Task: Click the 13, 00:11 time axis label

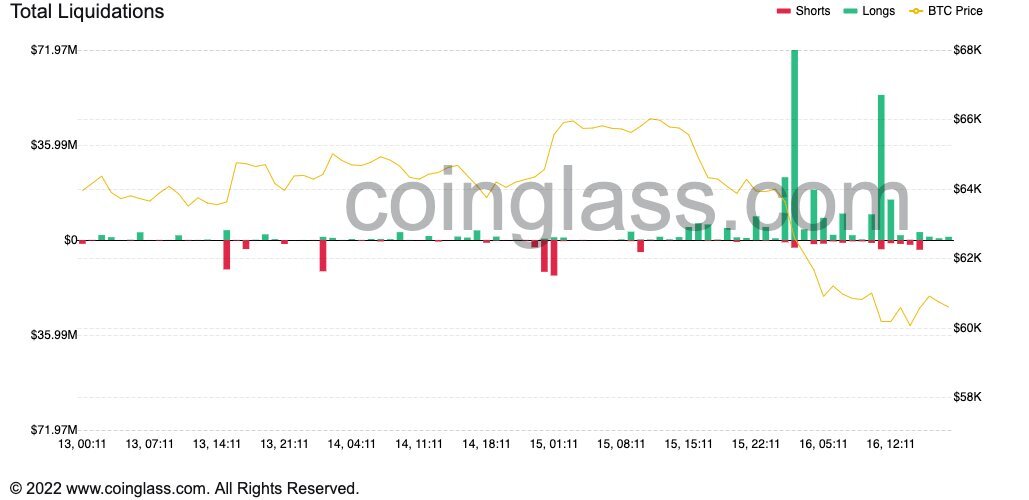Action: (82, 444)
